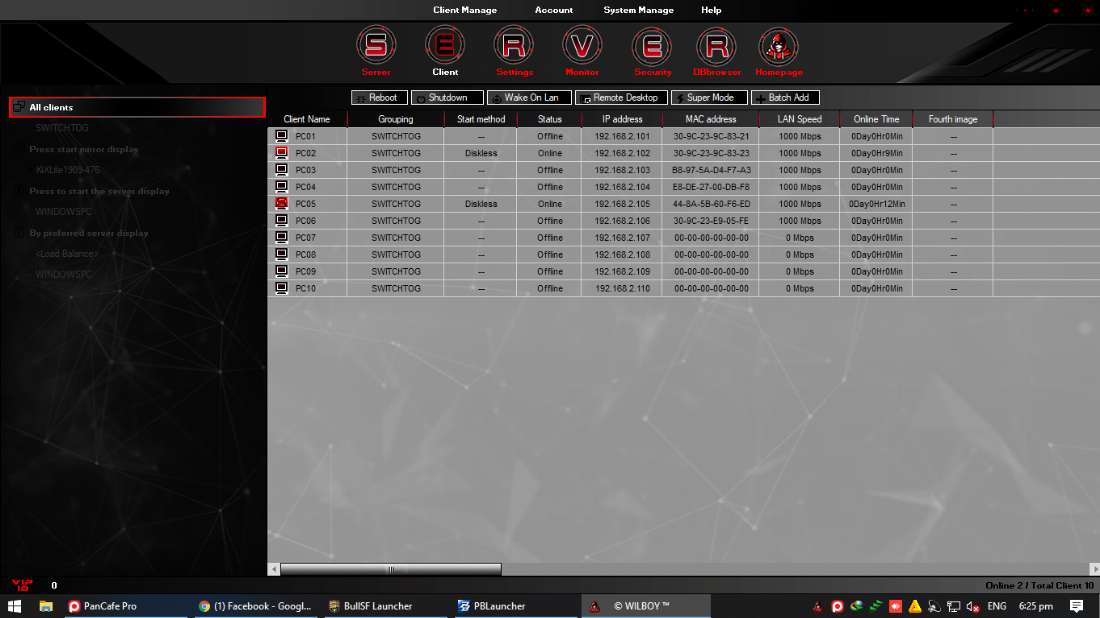Screen dimensions: 1100x618
Task: Click the red PC05 online computer icon
Action: (x=281, y=203)
